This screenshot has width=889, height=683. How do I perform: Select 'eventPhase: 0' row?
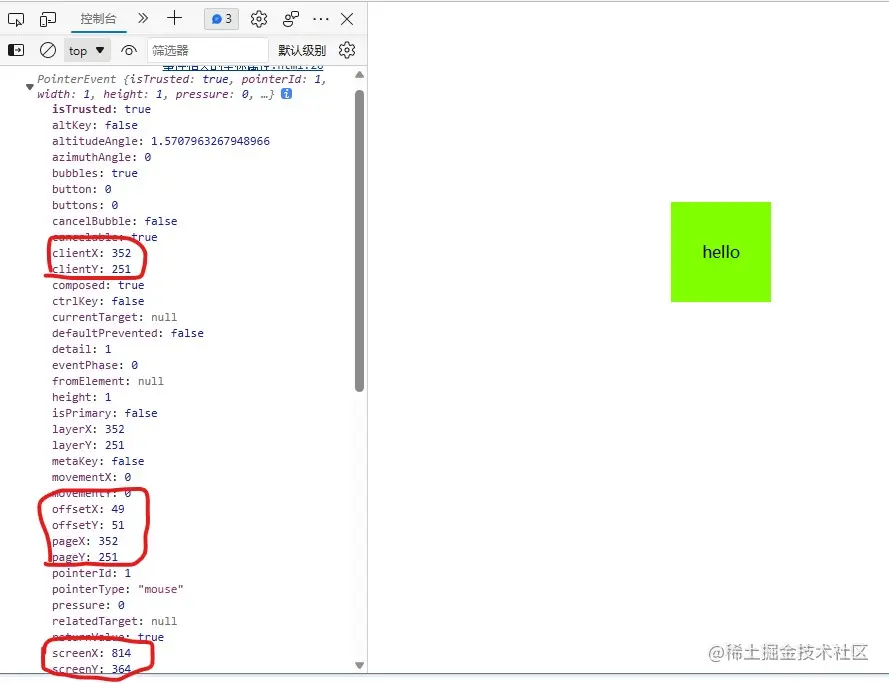click(95, 365)
